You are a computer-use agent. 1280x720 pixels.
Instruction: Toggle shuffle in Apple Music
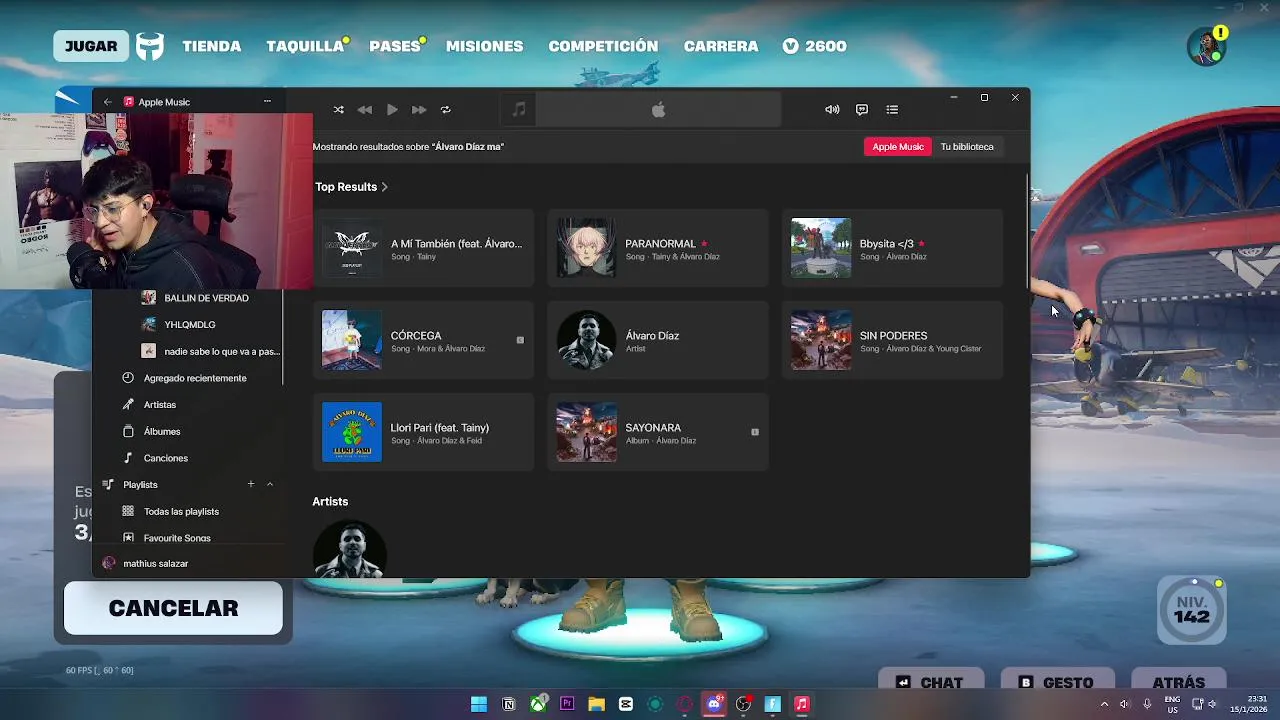[x=338, y=110]
